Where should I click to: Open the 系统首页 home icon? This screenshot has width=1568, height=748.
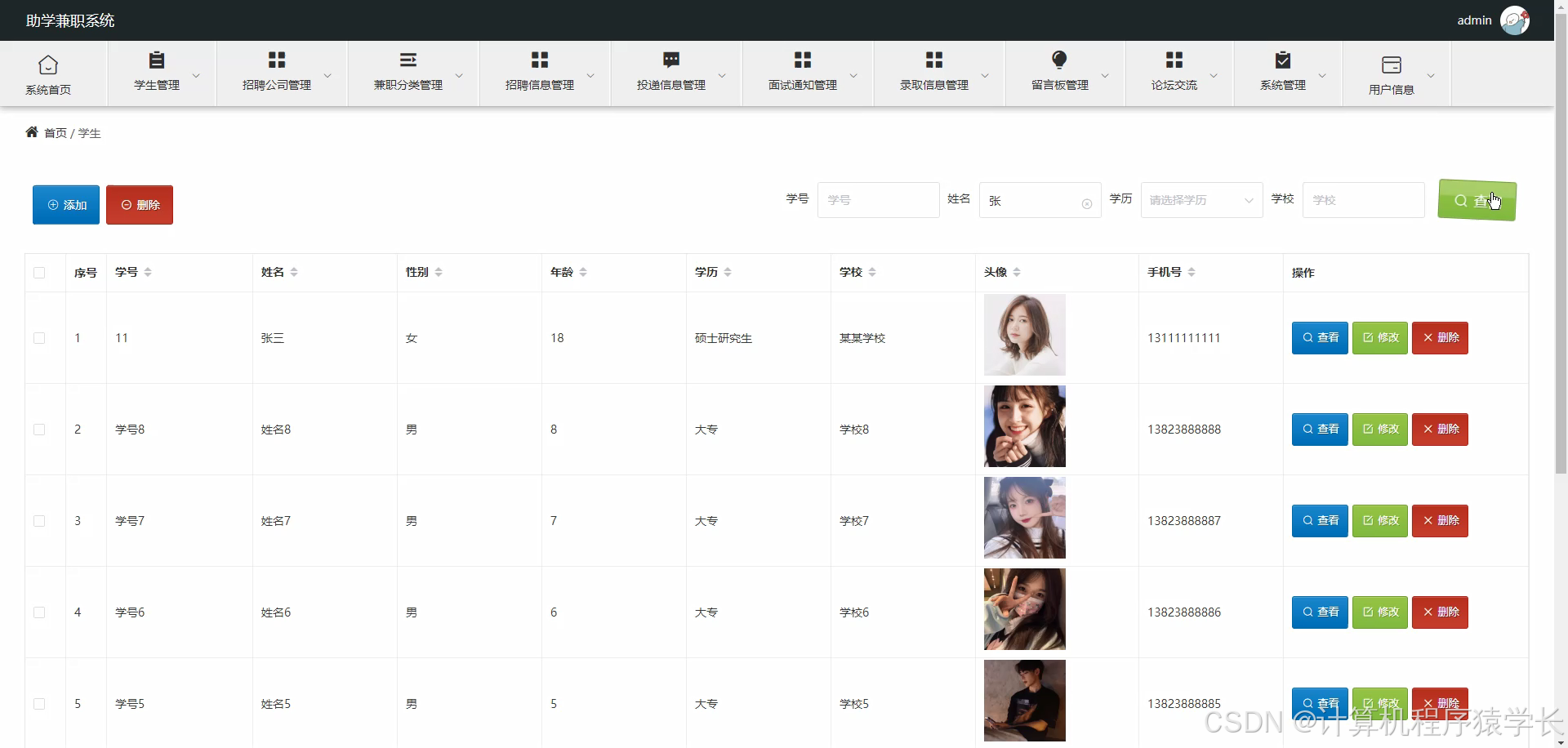point(48,65)
